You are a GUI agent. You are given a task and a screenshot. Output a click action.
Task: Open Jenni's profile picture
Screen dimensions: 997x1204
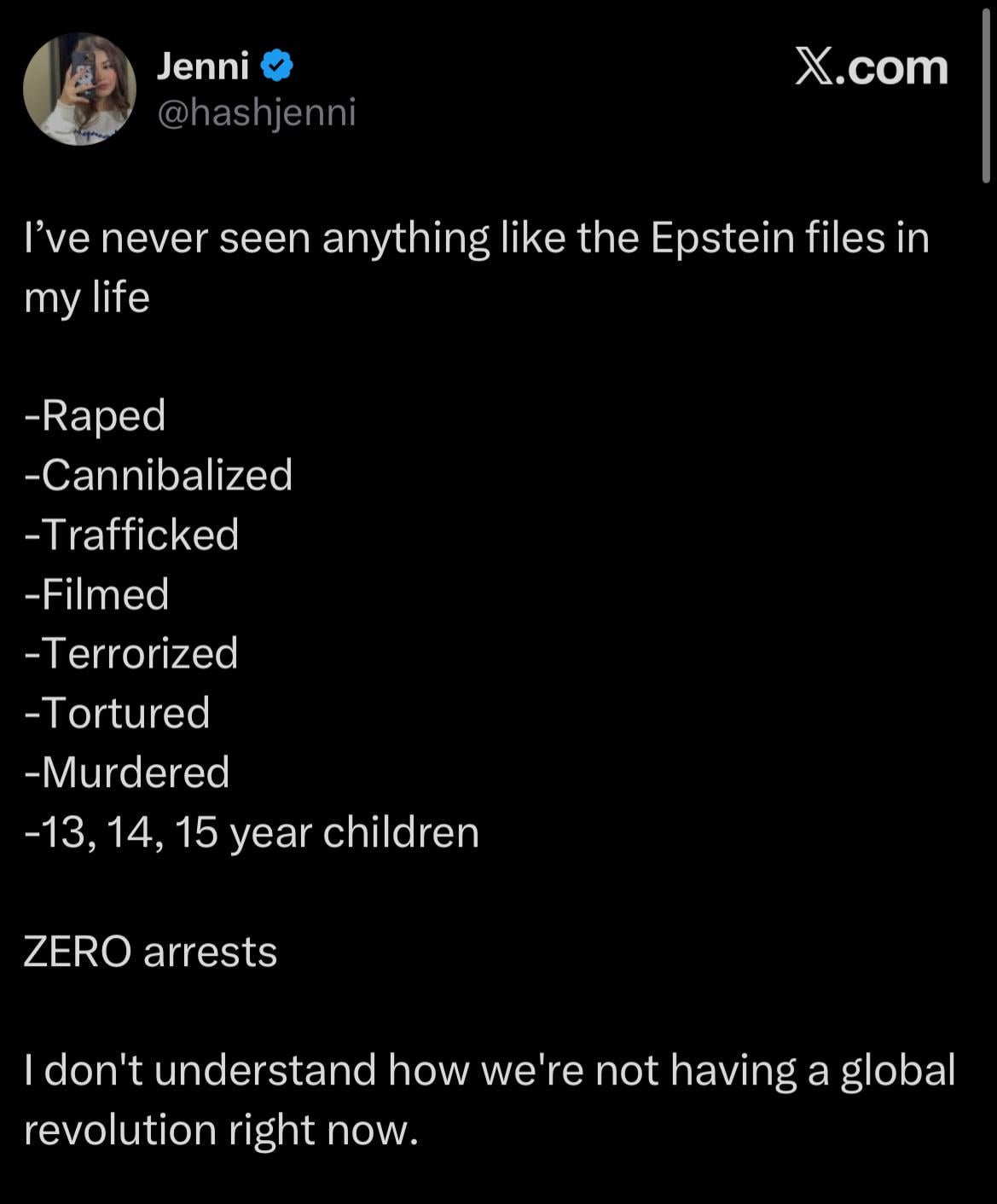point(79,89)
